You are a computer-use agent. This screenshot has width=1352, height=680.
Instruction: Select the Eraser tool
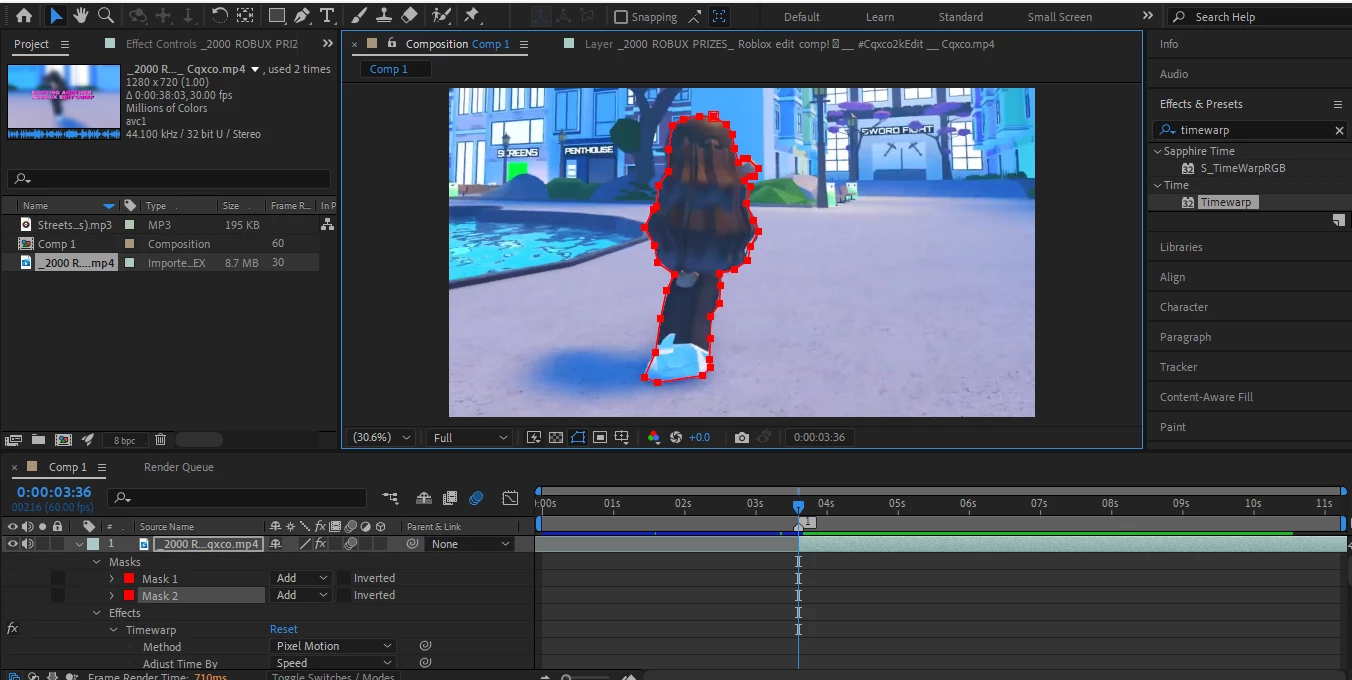(x=409, y=16)
